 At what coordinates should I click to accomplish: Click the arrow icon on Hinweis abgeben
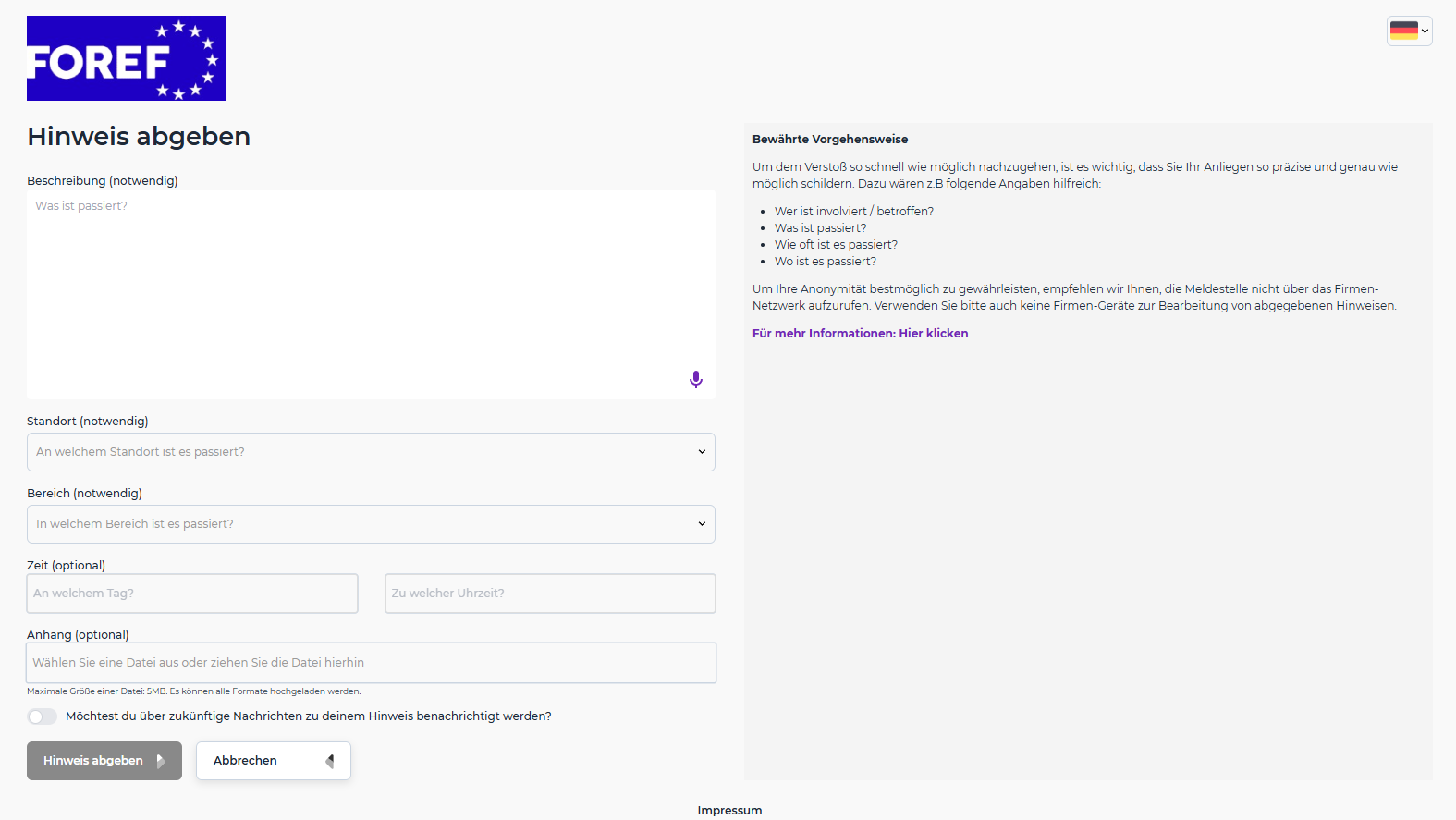pos(161,761)
